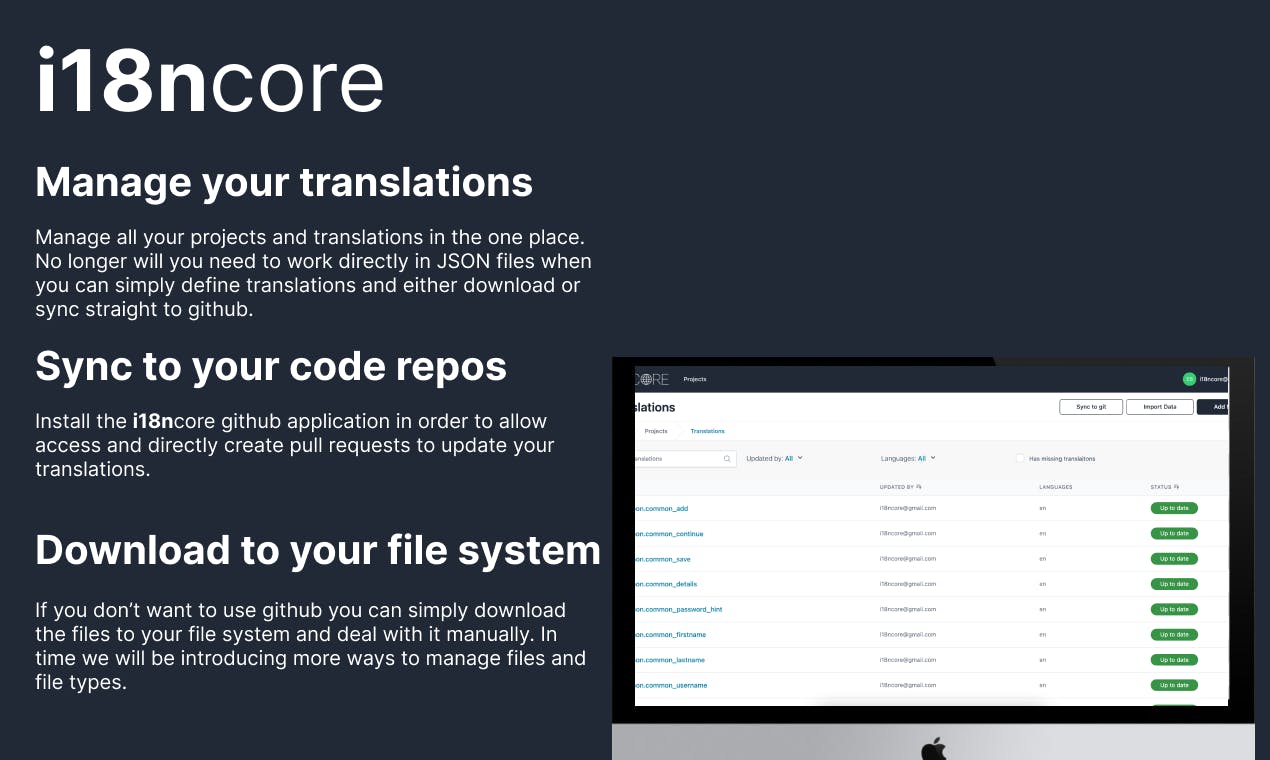Open the common_lastname translation key
1270x760 pixels.
tap(670, 660)
